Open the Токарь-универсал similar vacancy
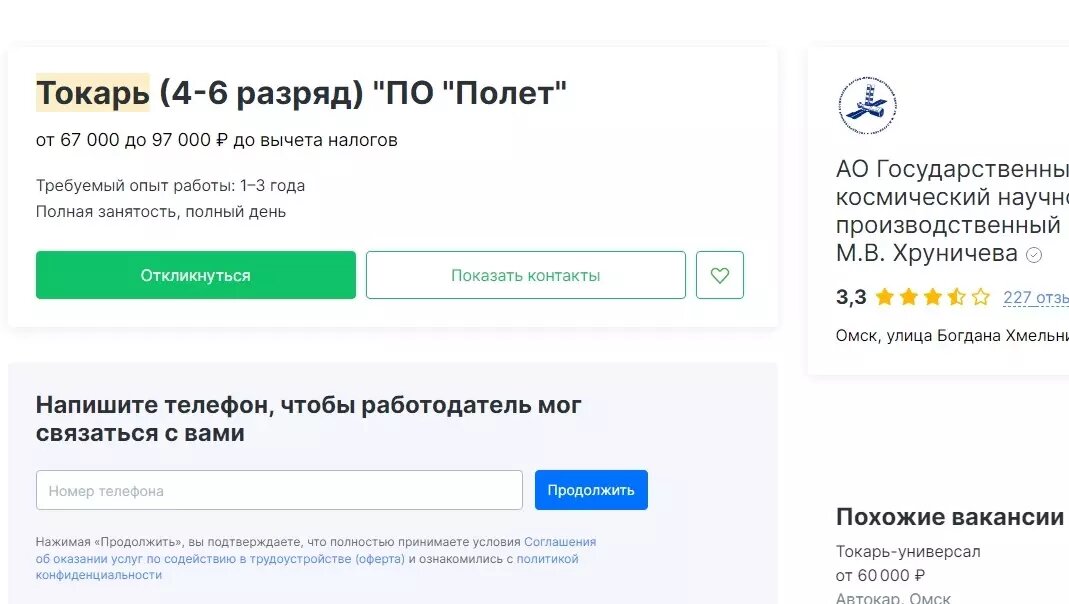The height and width of the screenshot is (604, 1069). point(908,551)
